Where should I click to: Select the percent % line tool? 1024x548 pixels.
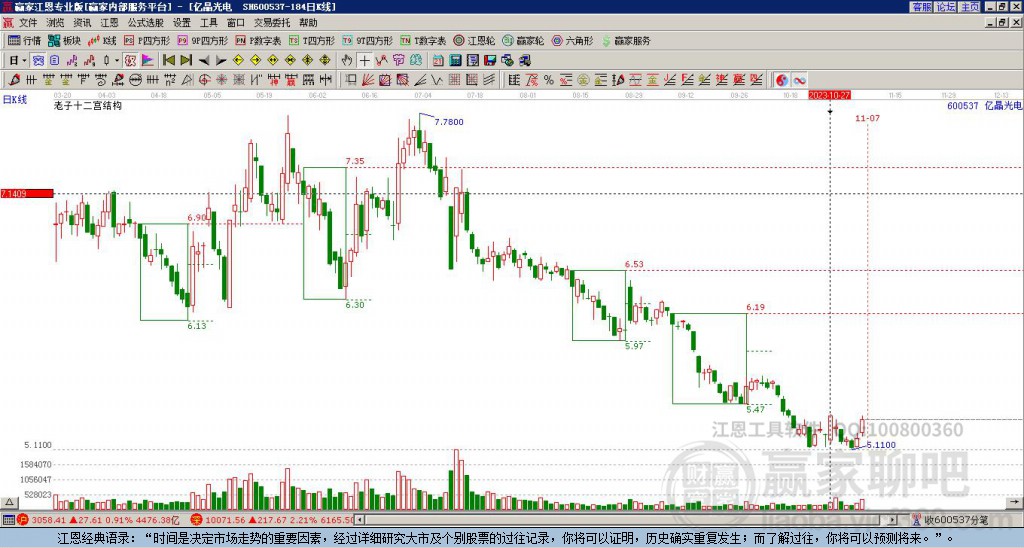(x=549, y=80)
